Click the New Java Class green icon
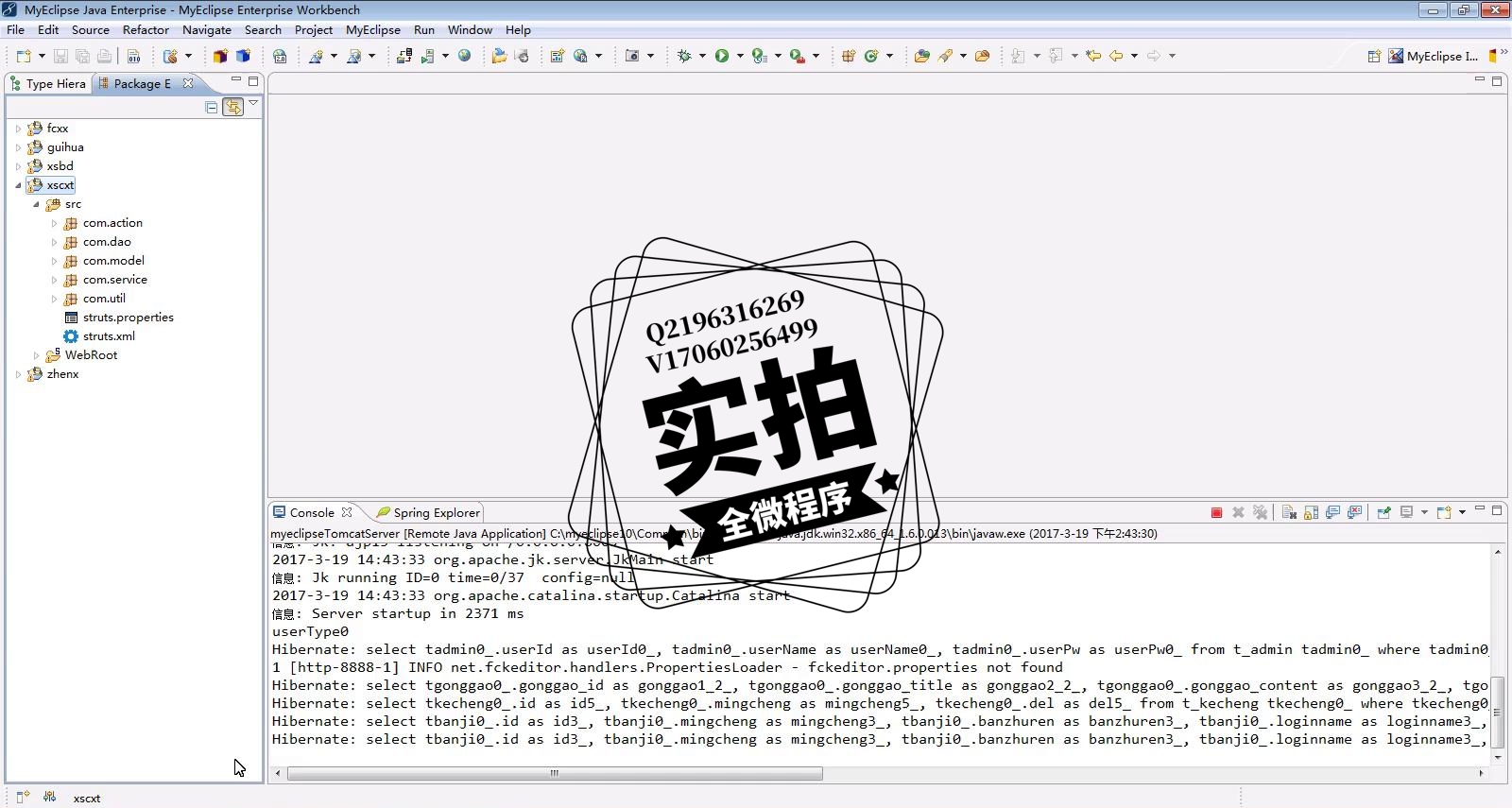Image resolution: width=1512 pixels, height=808 pixels. tap(871, 56)
